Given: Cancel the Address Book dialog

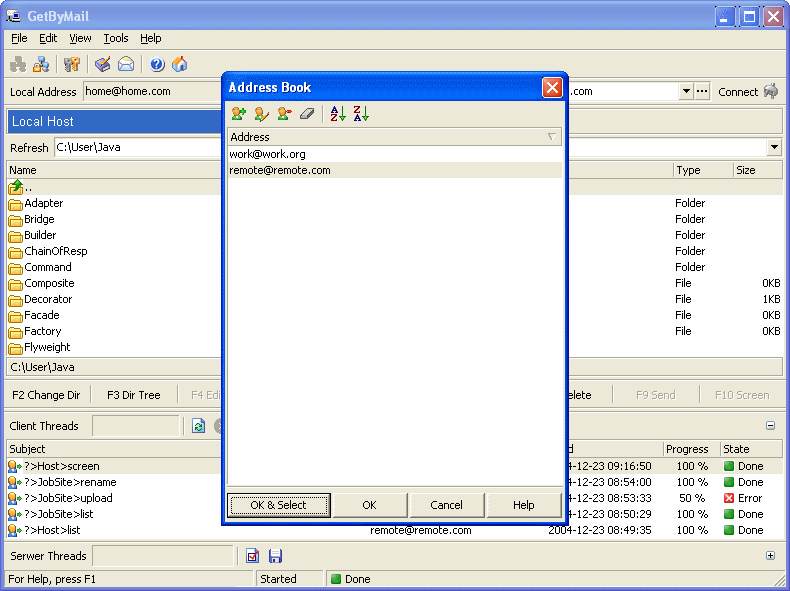Looking at the screenshot, I should click(446, 505).
